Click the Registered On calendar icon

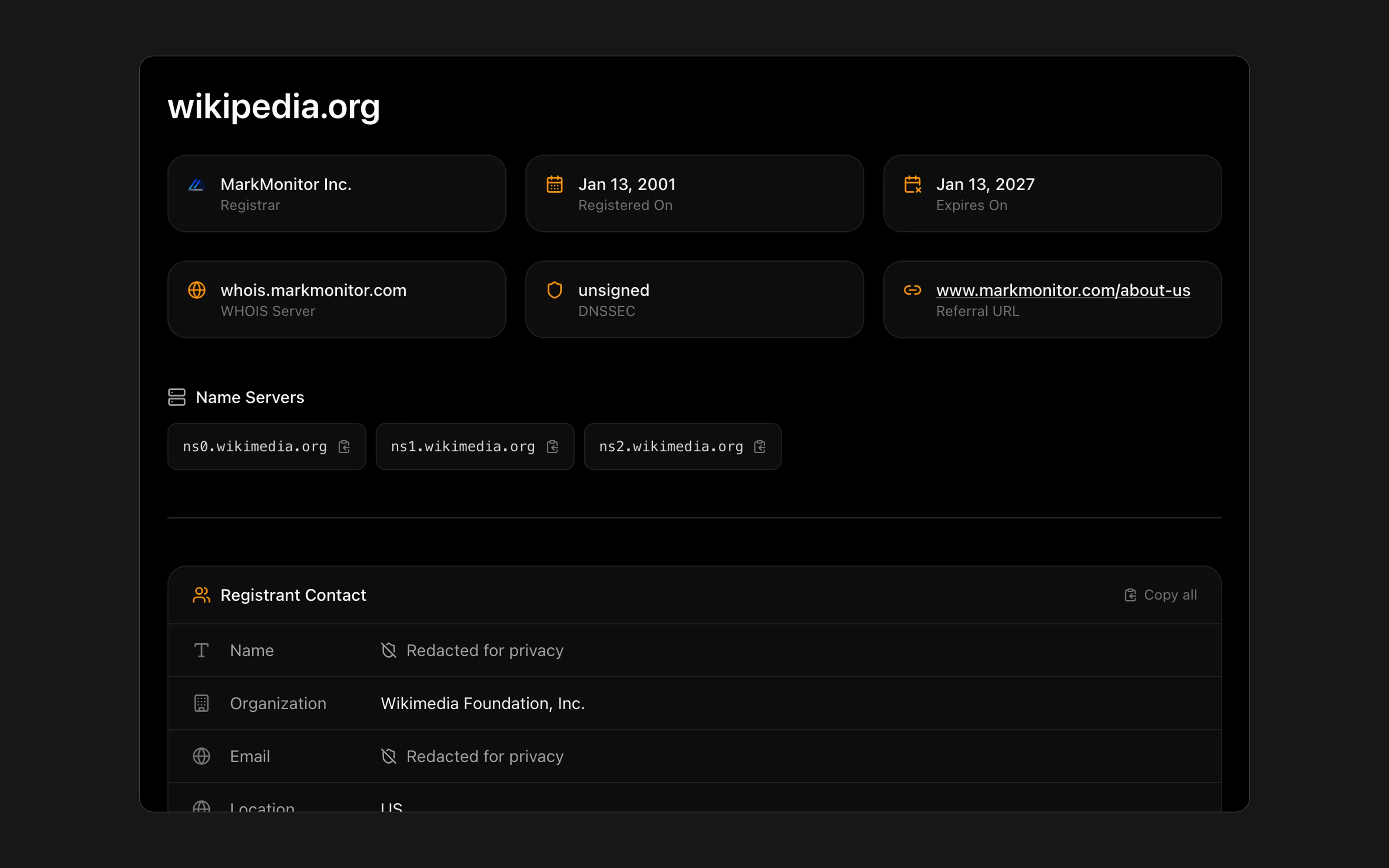point(554,184)
